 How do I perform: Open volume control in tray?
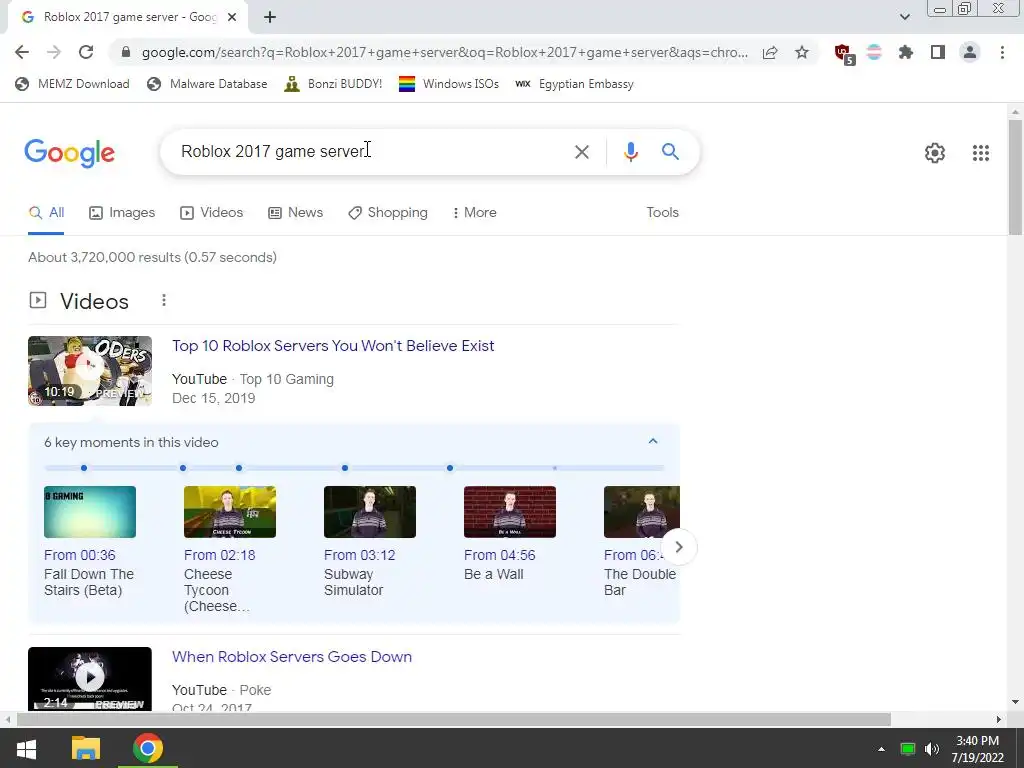pyautogui.click(x=931, y=749)
